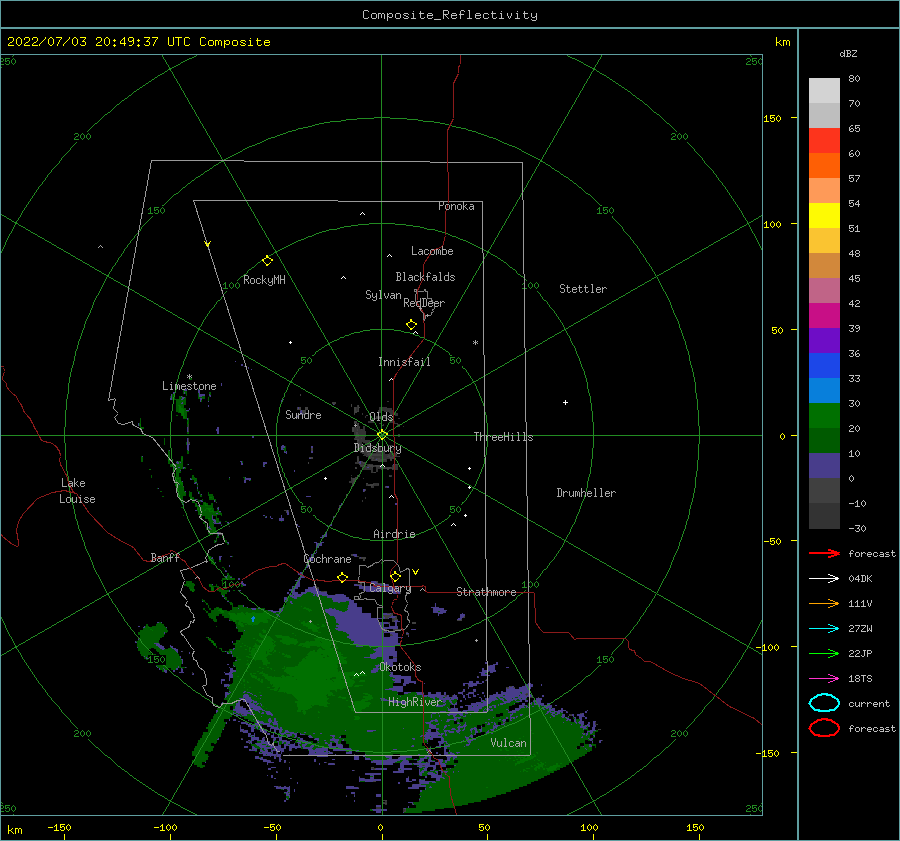The height and width of the screenshot is (841, 900).
Task: Click the Banff label
Action: point(165,557)
